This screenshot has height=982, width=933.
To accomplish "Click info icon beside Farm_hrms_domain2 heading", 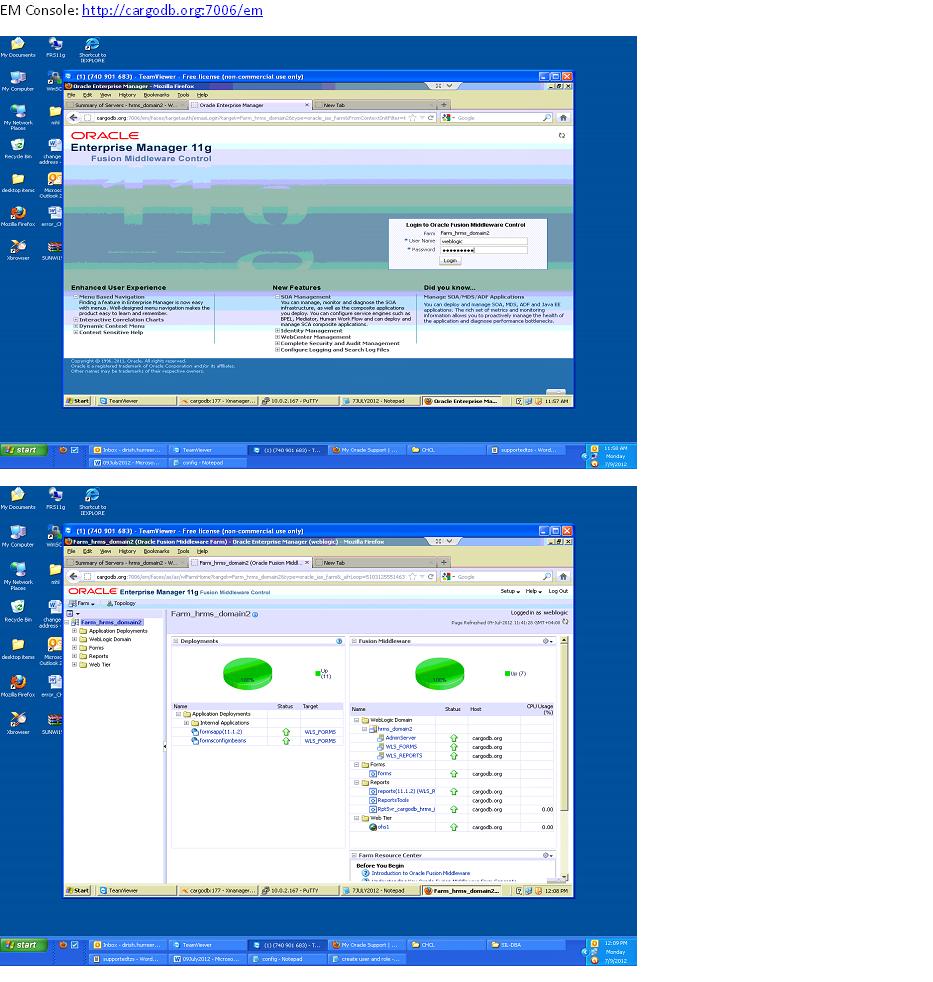I will 255,614.
